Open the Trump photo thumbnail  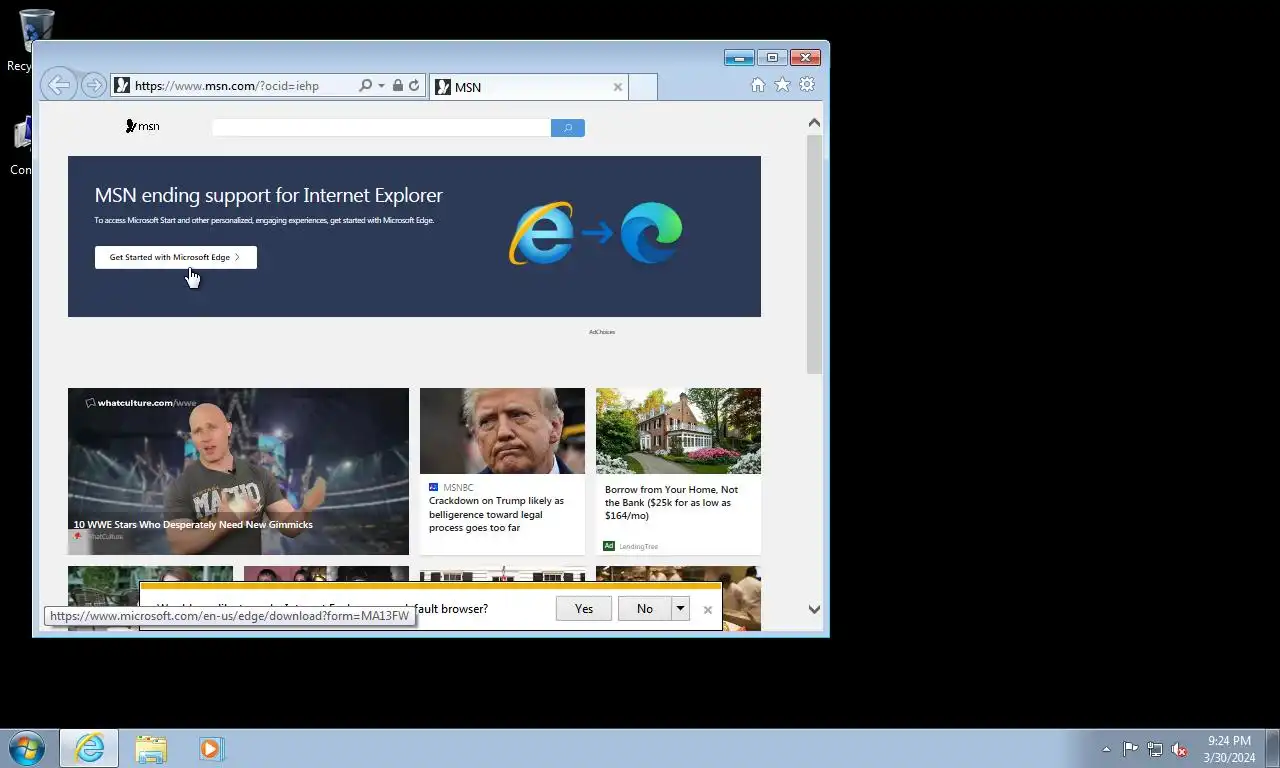[502, 431]
